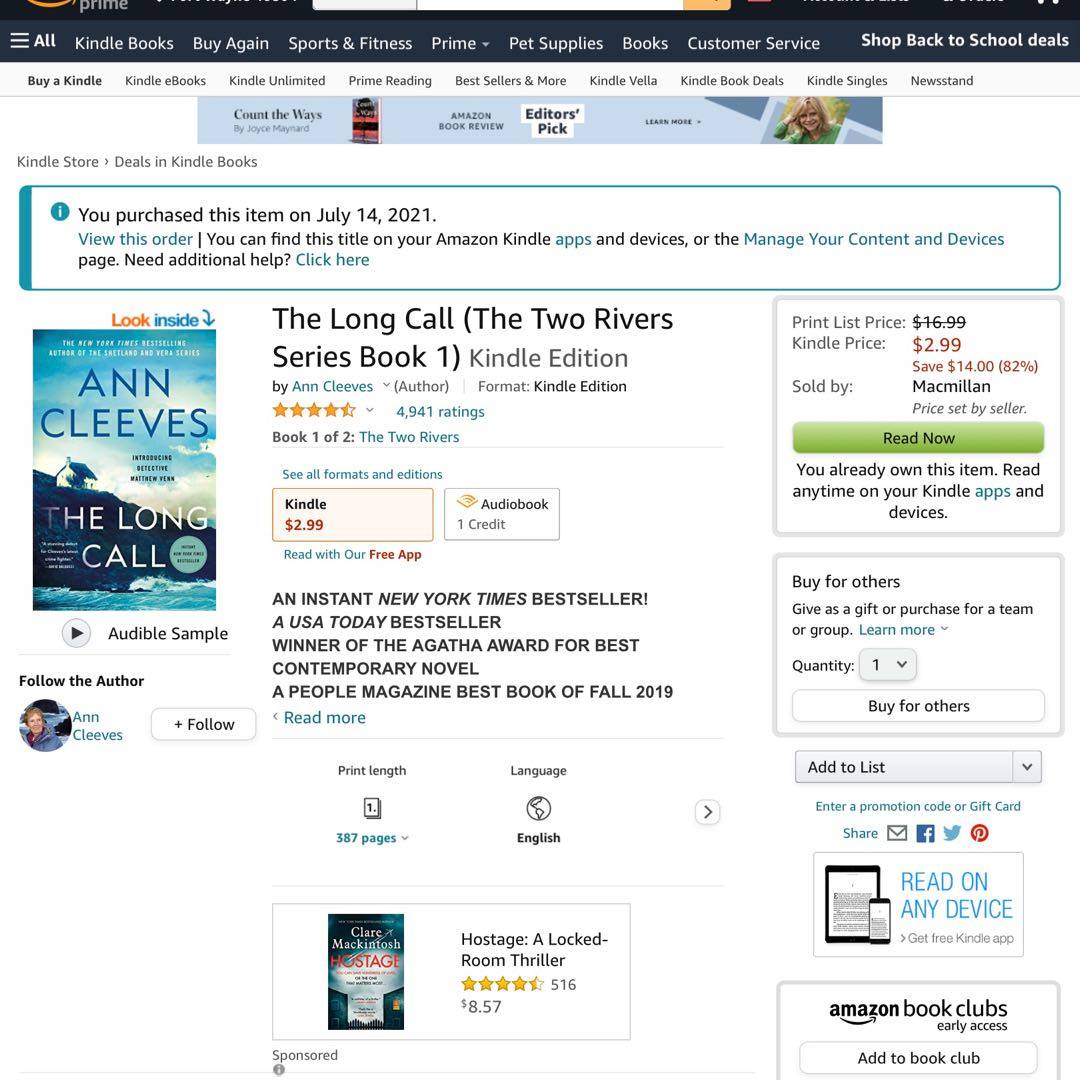The image size is (1080, 1080).
Task: Click Hostage sponsored book thumbnail
Action: [366, 972]
